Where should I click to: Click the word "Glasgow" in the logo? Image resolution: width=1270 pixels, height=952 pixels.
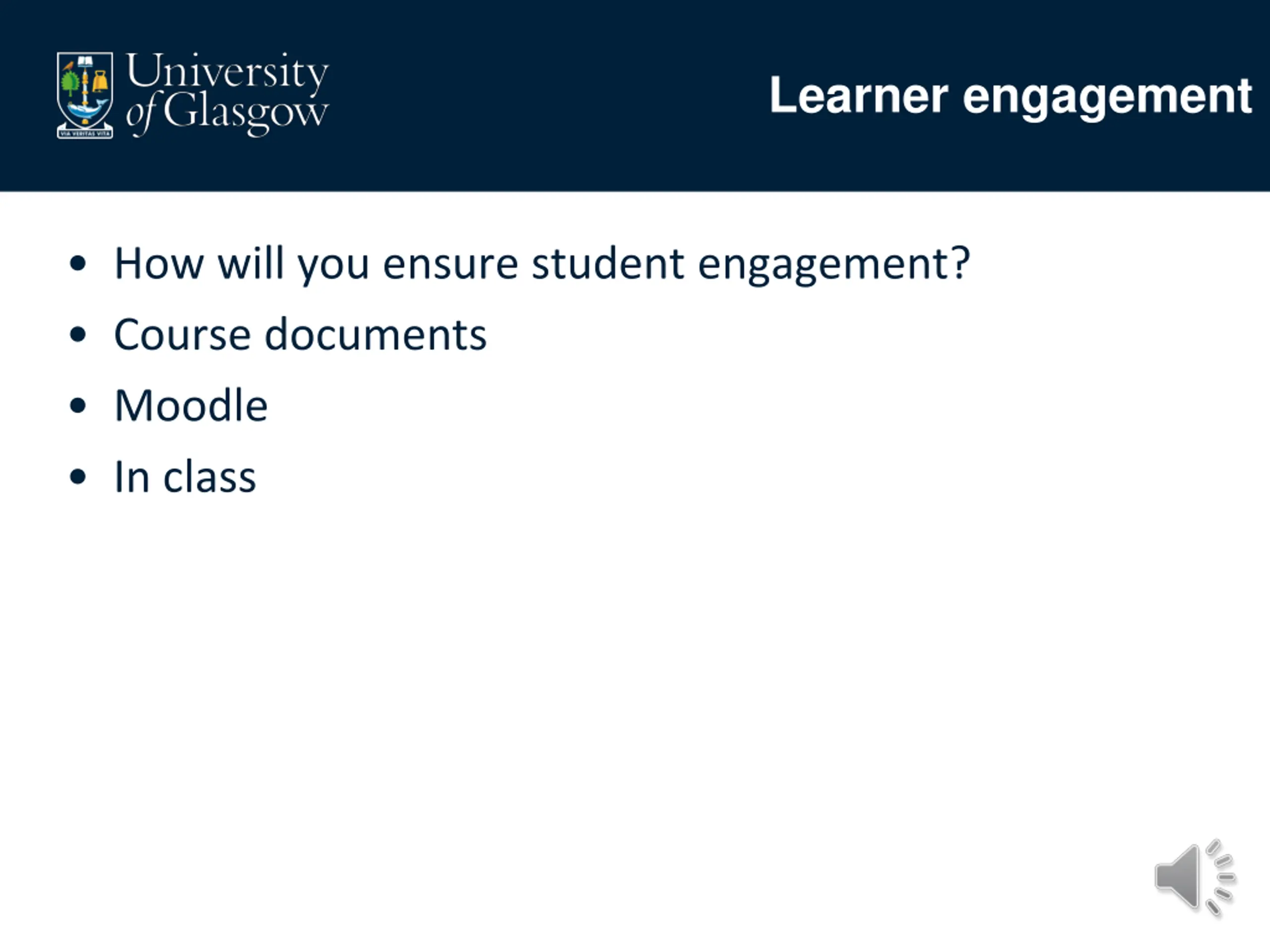[x=246, y=112]
